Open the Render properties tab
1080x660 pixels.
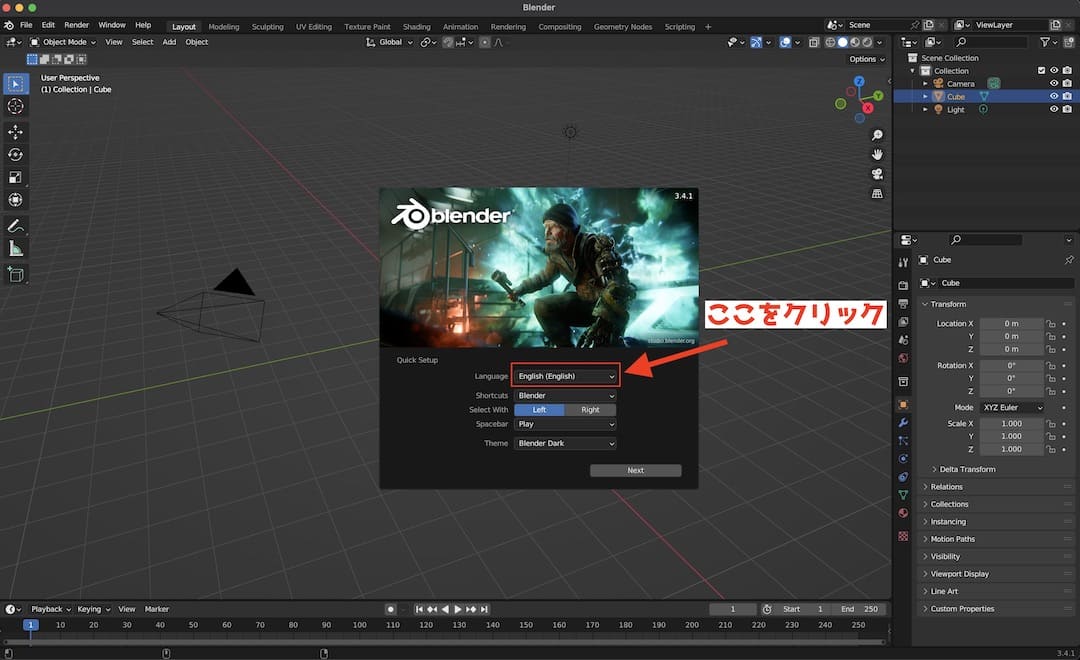pos(903,285)
